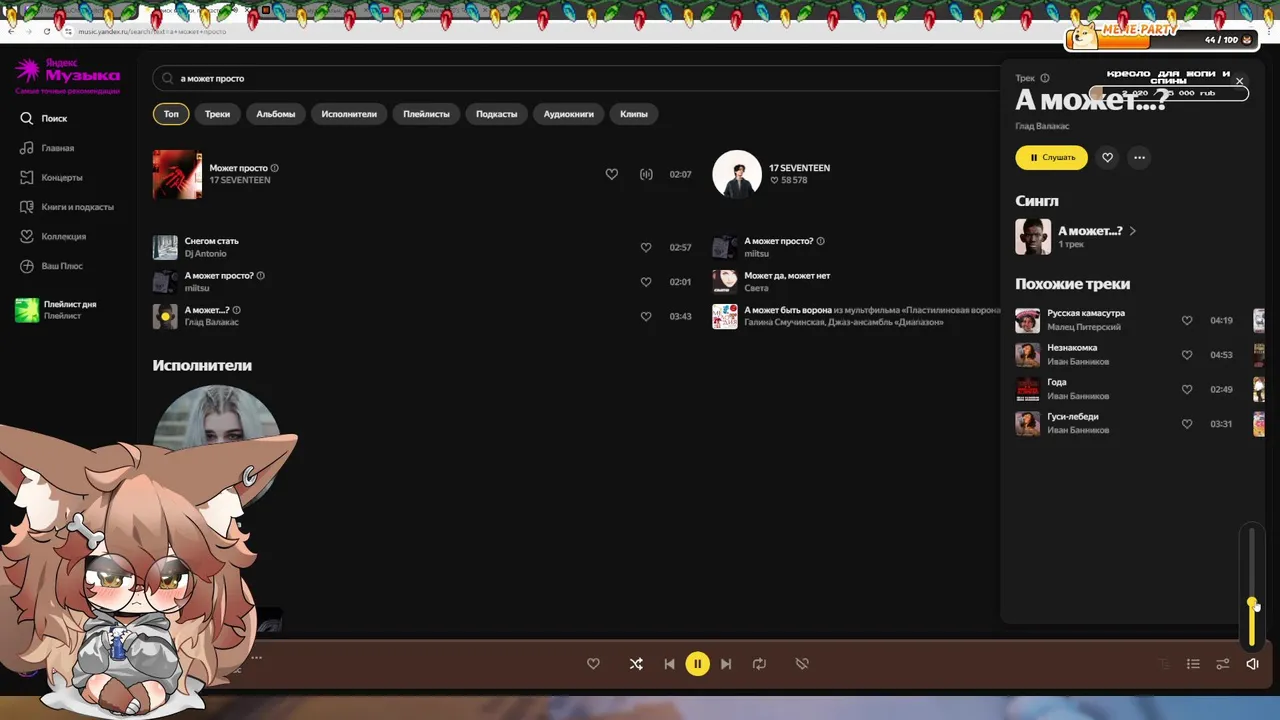The image size is (1280, 720).
Task: Like the currently playing track in player bar
Action: [x=593, y=664]
